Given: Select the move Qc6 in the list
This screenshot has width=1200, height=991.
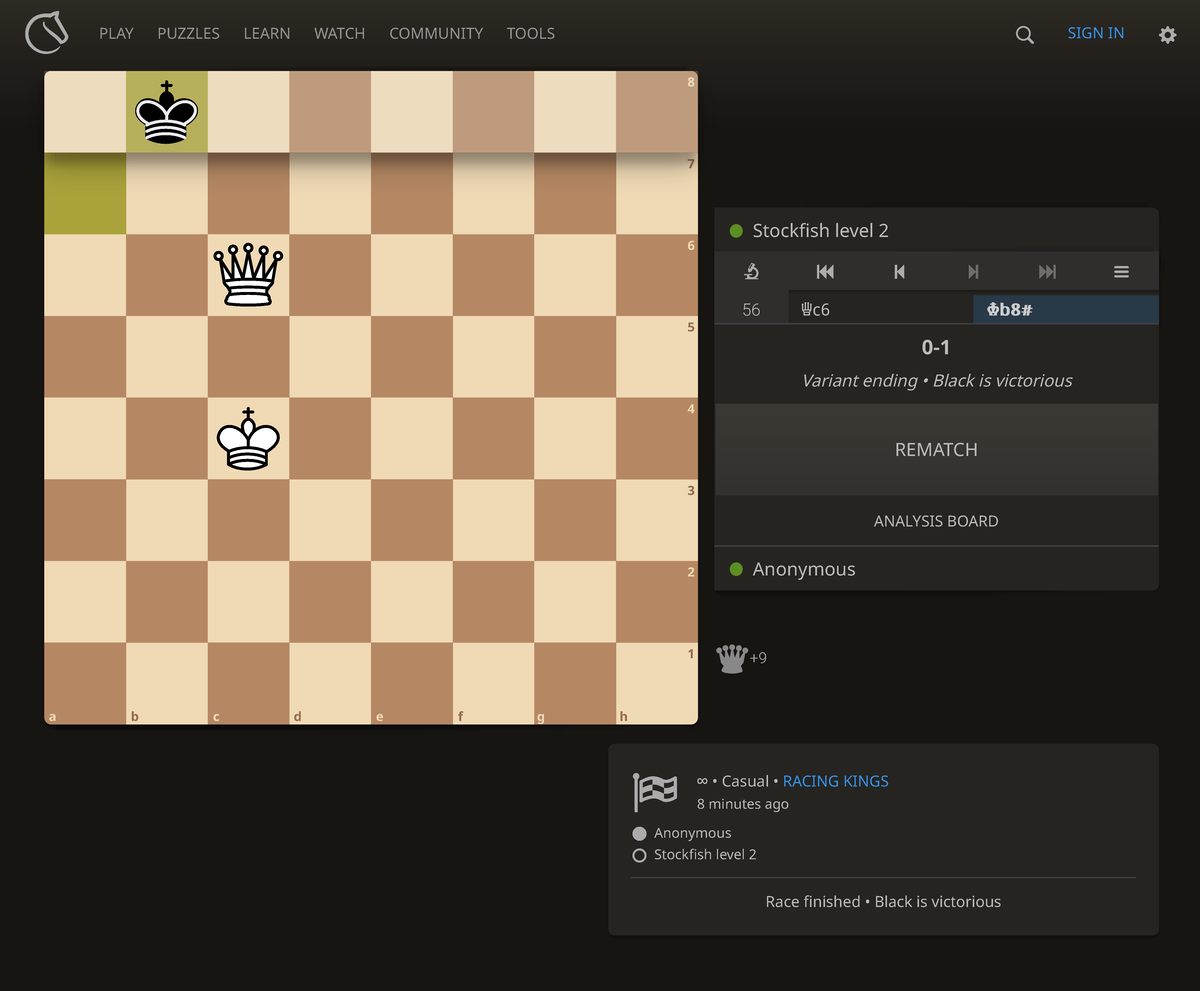Looking at the screenshot, I should pos(815,309).
